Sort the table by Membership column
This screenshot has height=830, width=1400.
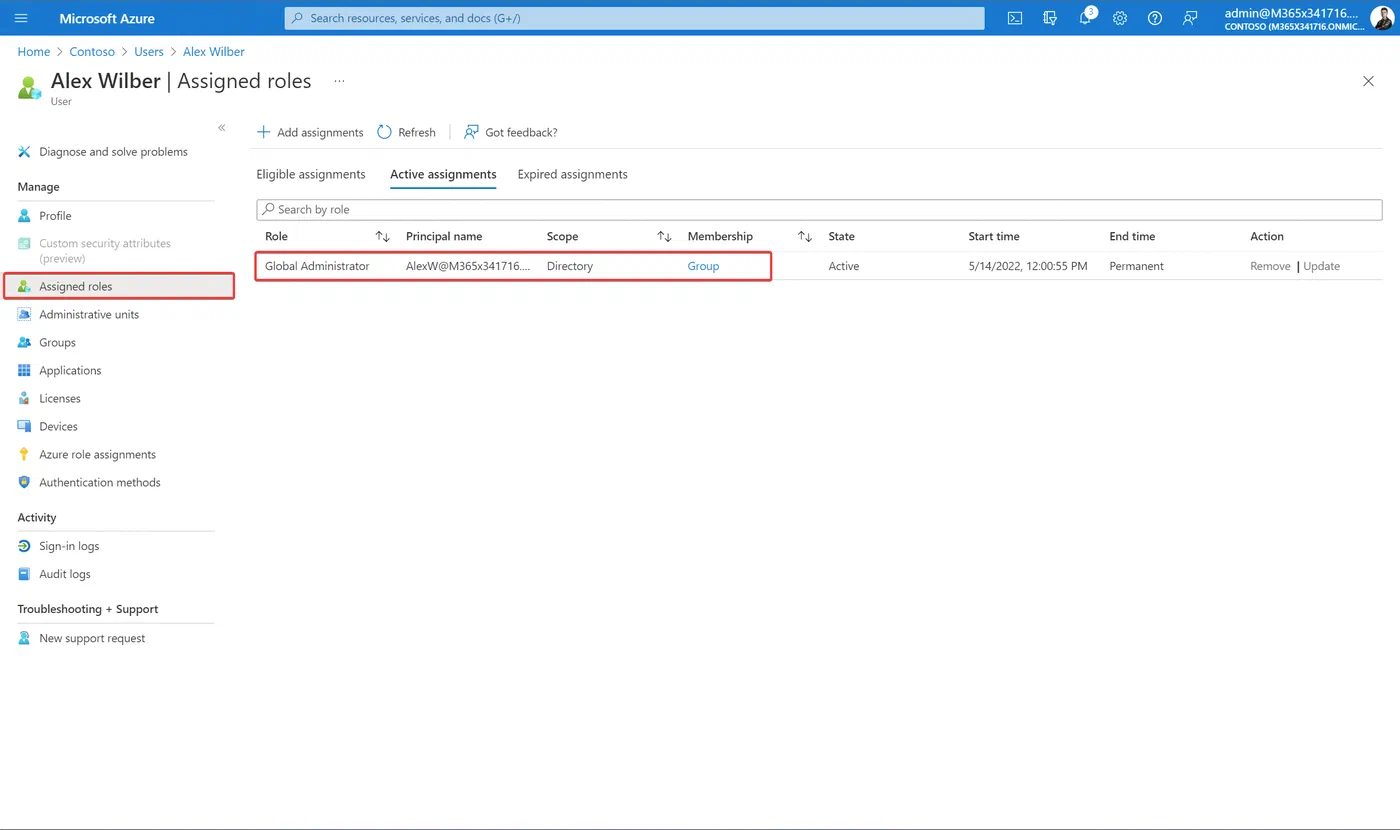click(805, 237)
